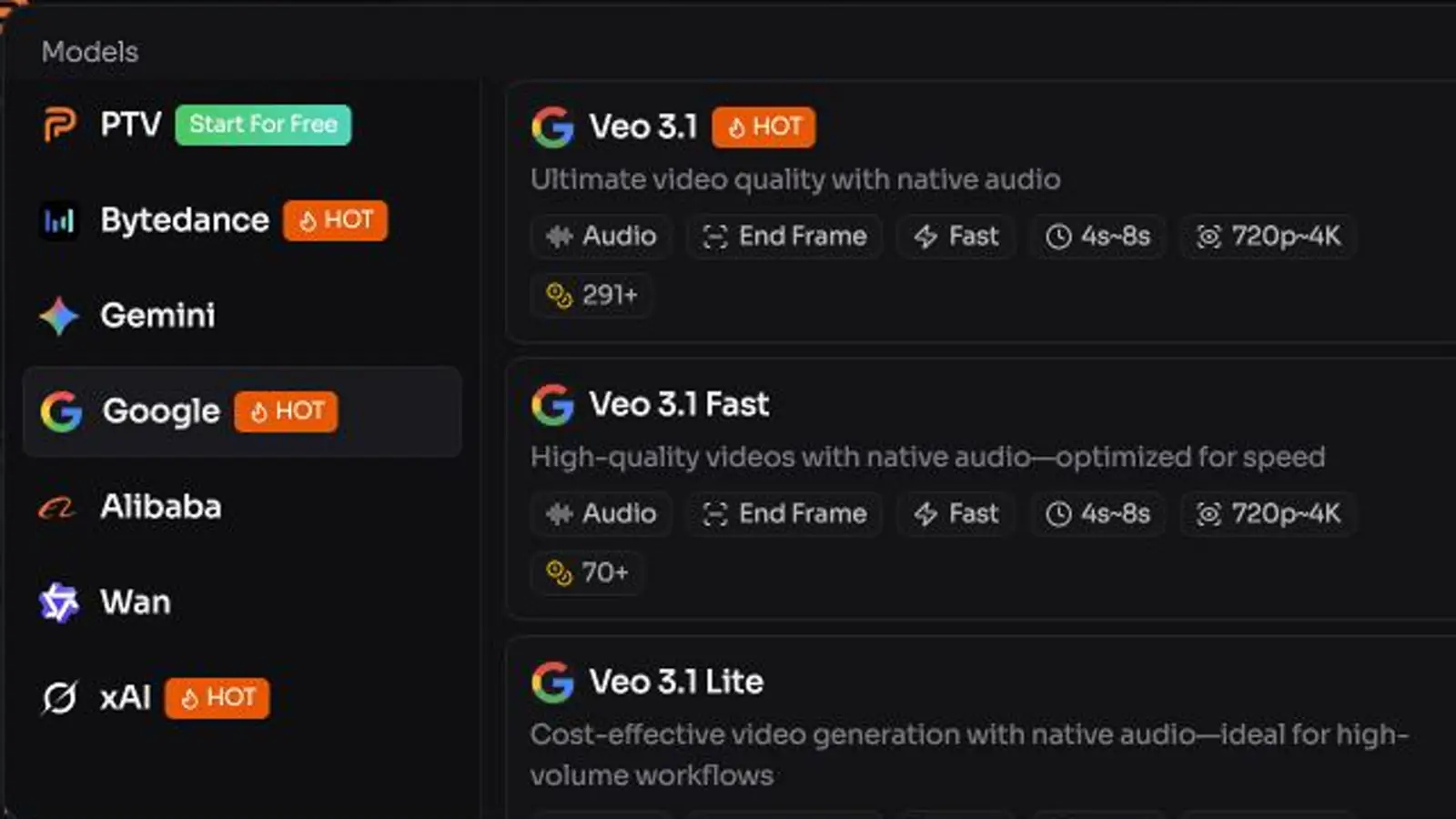Click the 4s~8s duration tag on Veo 3.1 HOT card
This screenshot has height=819, width=1456.
point(1098,237)
